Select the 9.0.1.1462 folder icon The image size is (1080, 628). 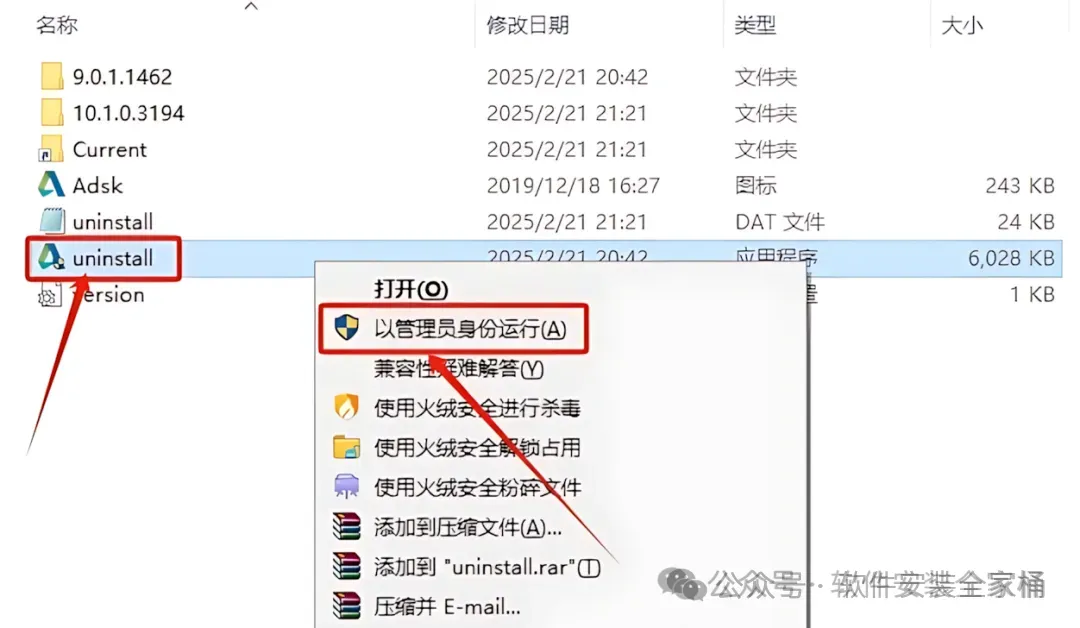pyautogui.click(x=52, y=76)
